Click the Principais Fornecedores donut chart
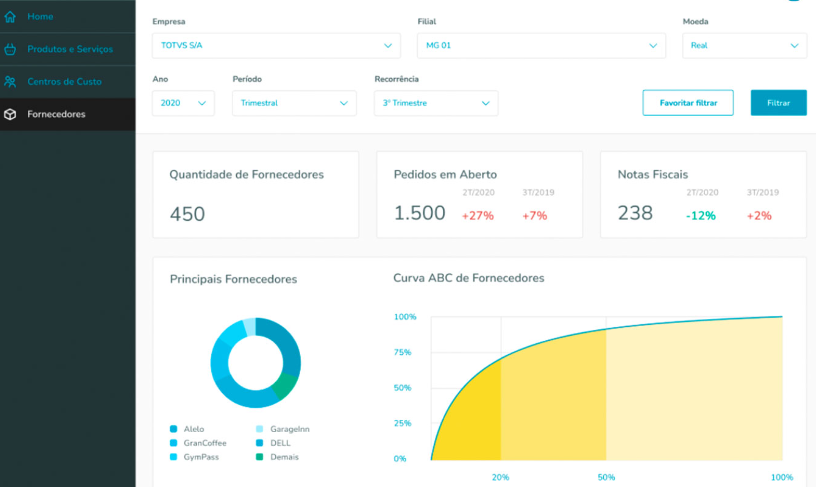 click(255, 362)
